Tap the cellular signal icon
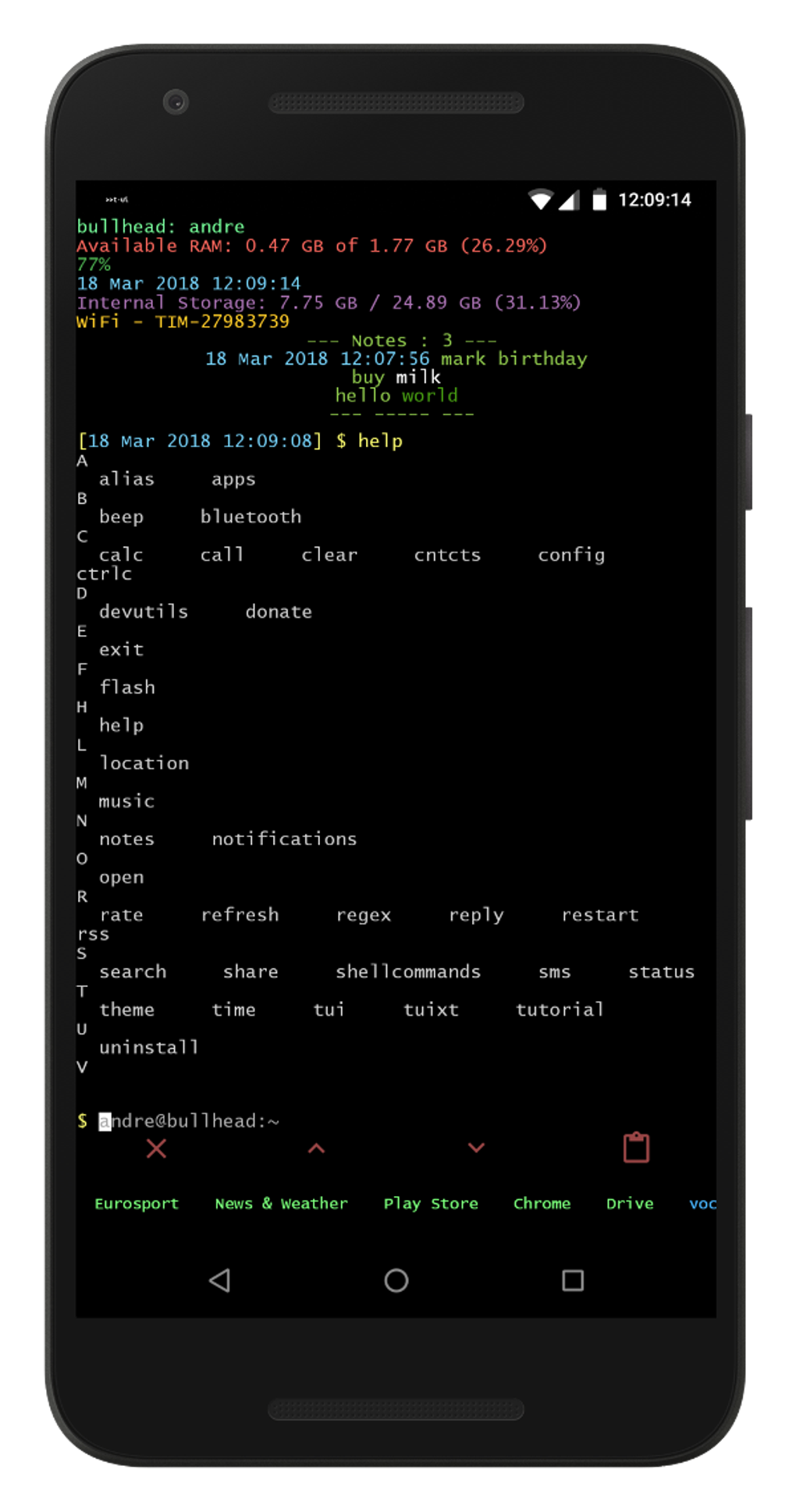This screenshot has height=1512, width=796. [x=569, y=200]
